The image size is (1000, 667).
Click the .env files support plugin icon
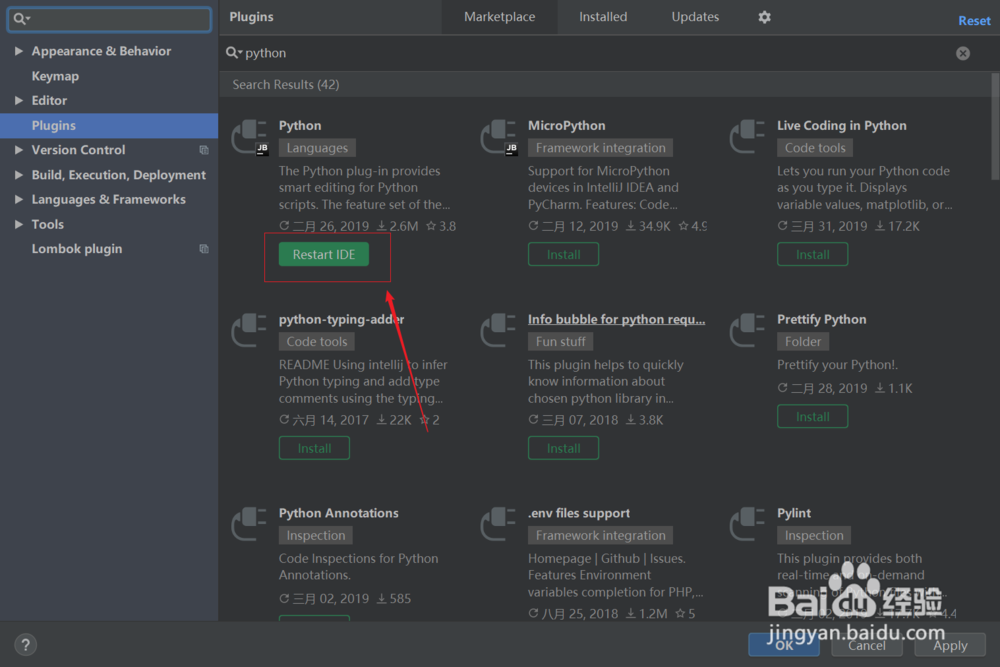coord(499,524)
